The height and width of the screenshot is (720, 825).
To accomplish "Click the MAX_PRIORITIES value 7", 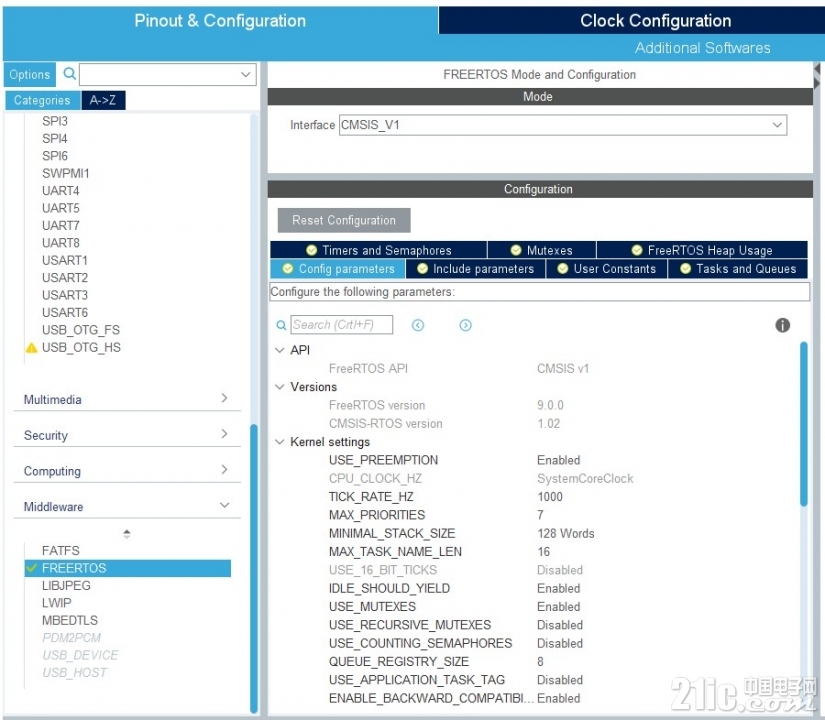I will [540, 515].
